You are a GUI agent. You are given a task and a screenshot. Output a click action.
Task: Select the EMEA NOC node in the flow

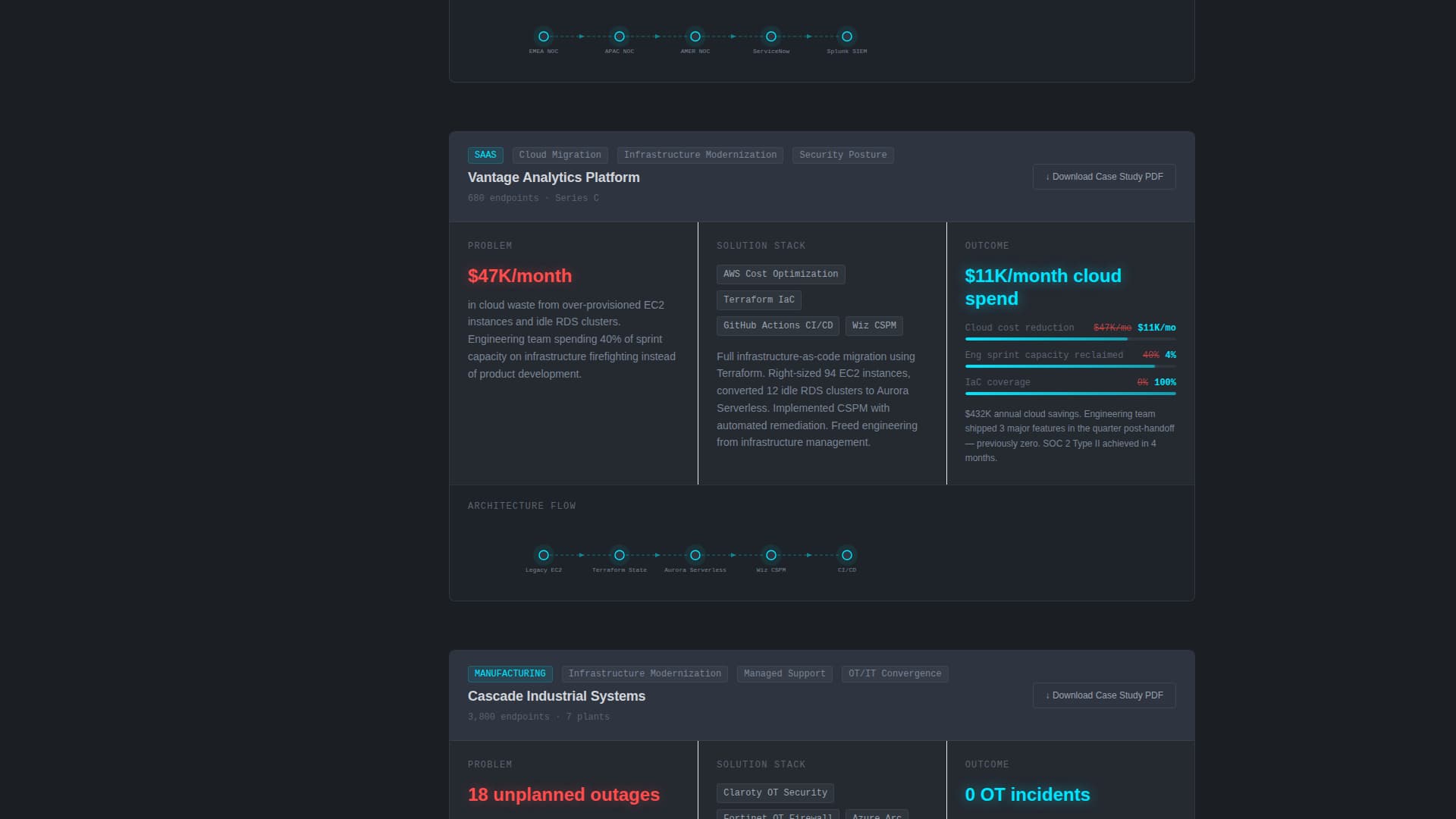click(543, 36)
